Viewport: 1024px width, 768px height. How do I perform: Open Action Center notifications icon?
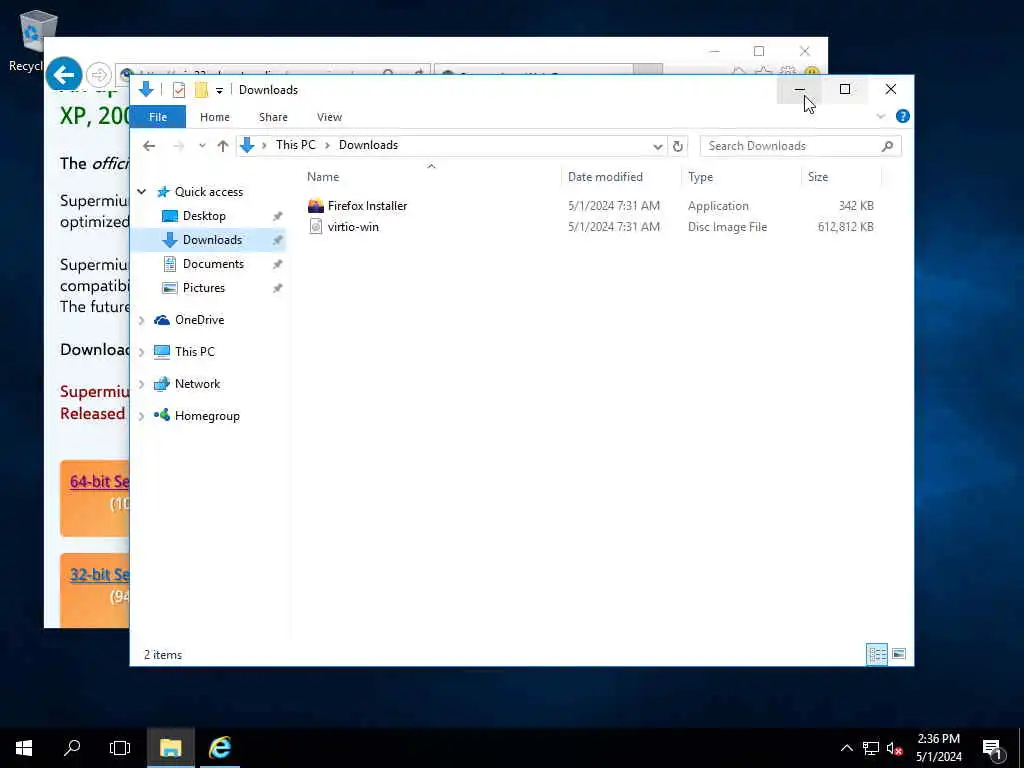pos(992,749)
